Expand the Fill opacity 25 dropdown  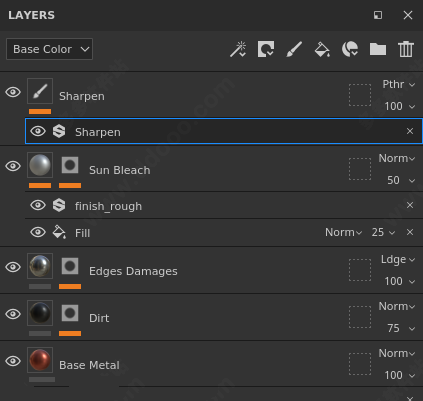[x=383, y=232]
